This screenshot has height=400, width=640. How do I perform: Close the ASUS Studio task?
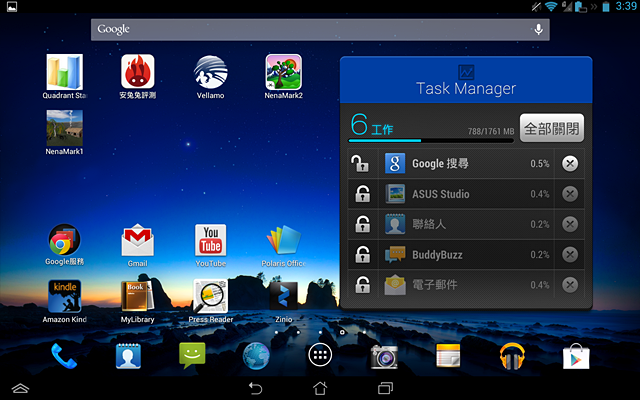coord(570,194)
